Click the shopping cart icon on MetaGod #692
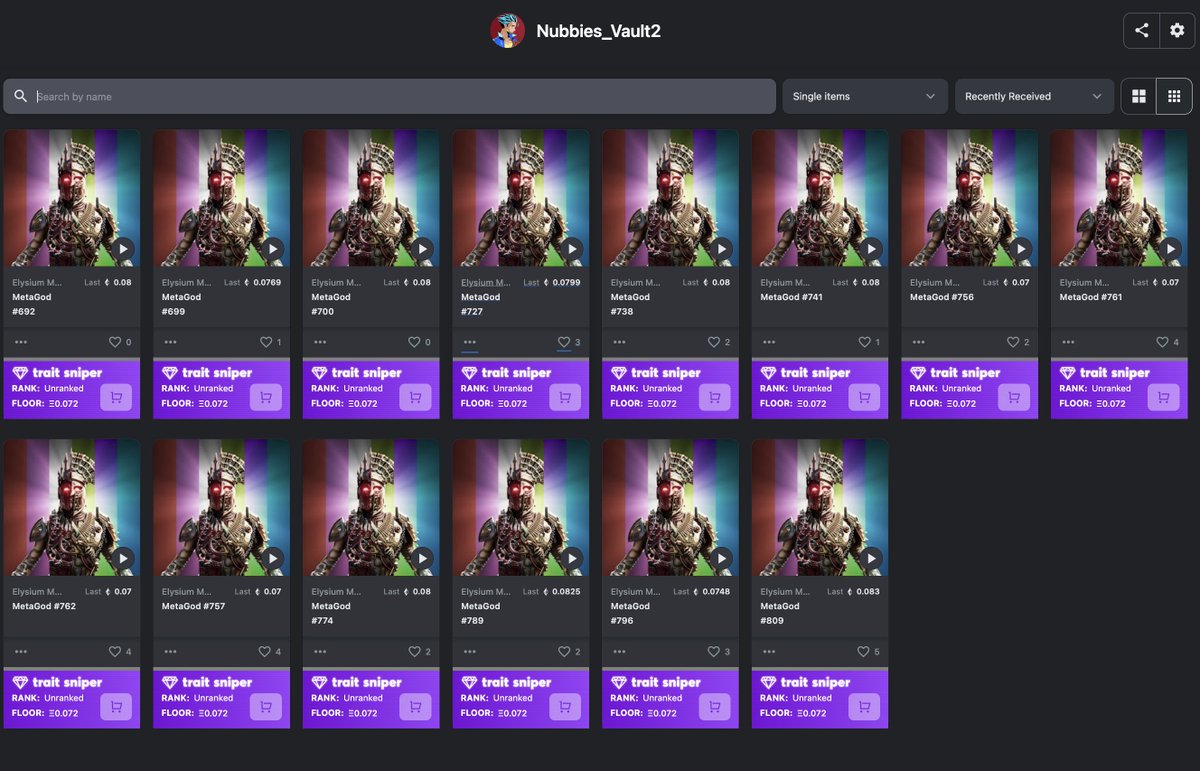Screen dimensions: 1200x771 (116, 397)
